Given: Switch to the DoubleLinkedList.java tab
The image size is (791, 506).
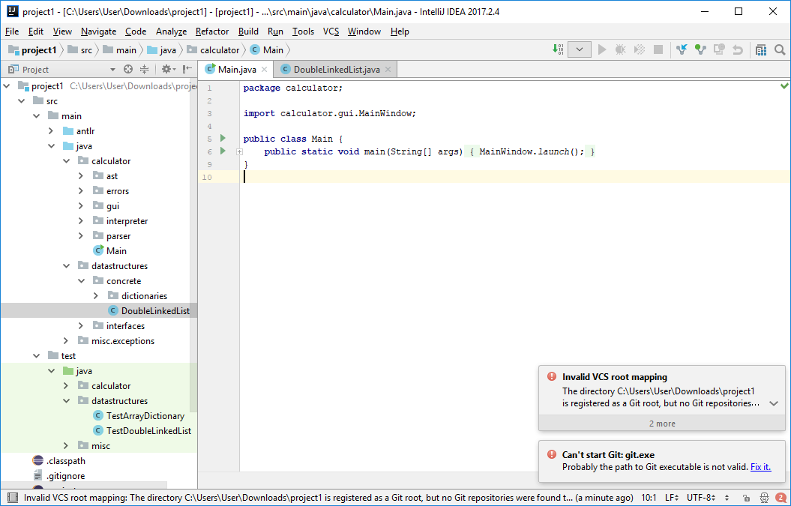Looking at the screenshot, I should point(336,69).
